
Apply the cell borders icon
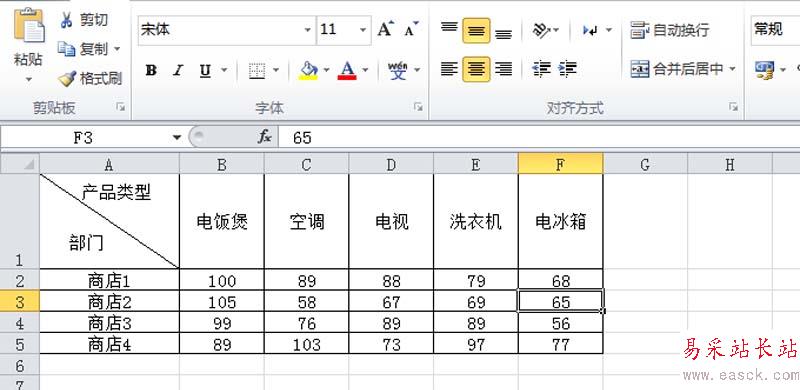257,70
